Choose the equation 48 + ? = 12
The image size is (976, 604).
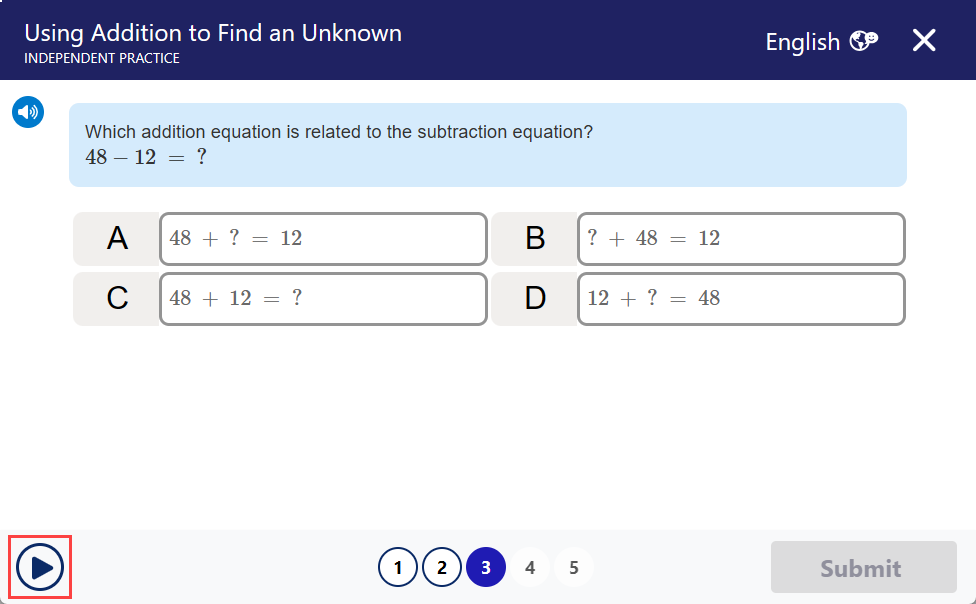[x=323, y=239]
